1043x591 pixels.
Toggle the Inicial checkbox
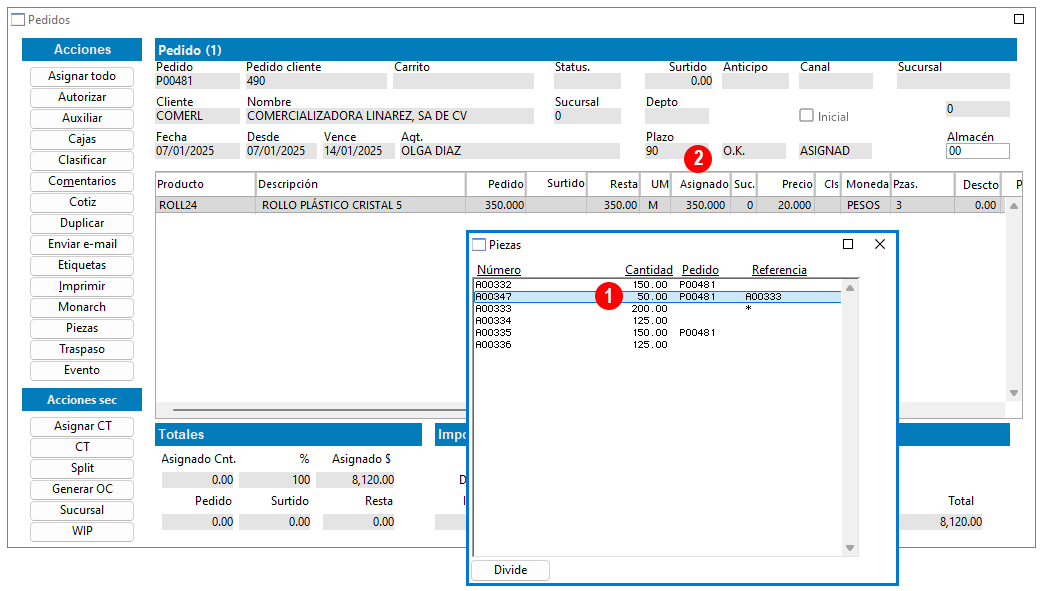806,116
